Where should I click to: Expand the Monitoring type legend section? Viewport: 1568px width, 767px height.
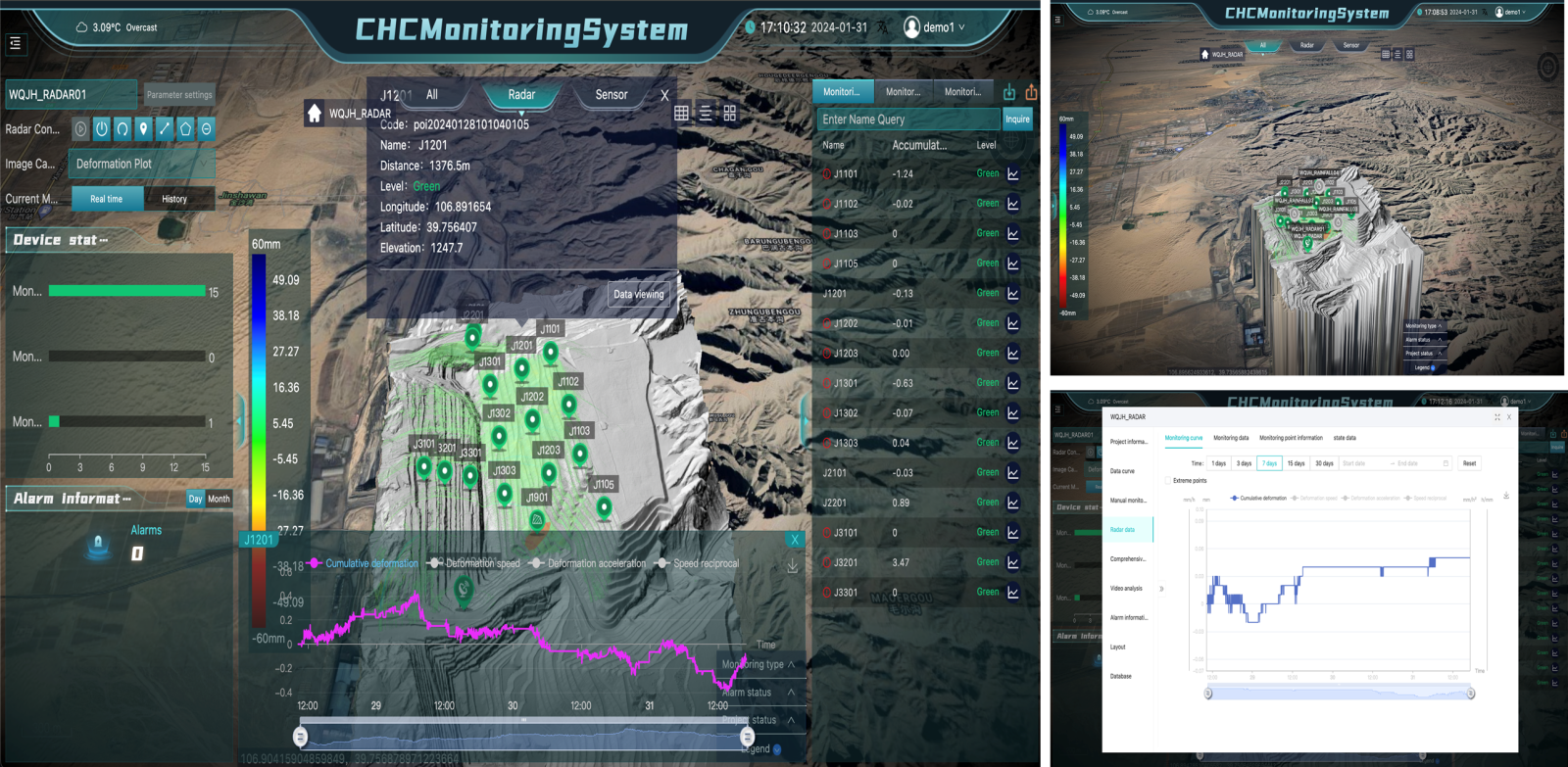pos(759,664)
